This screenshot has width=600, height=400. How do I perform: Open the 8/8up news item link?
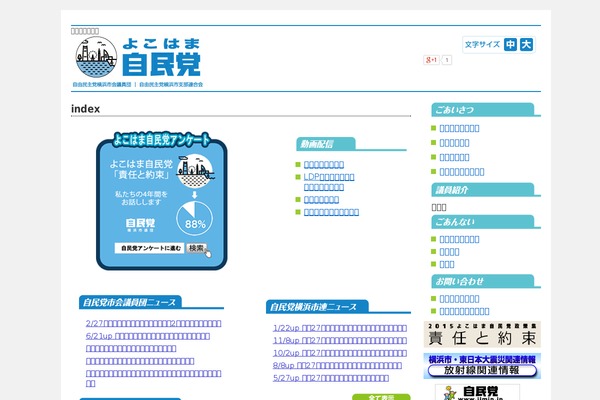coord(337,366)
